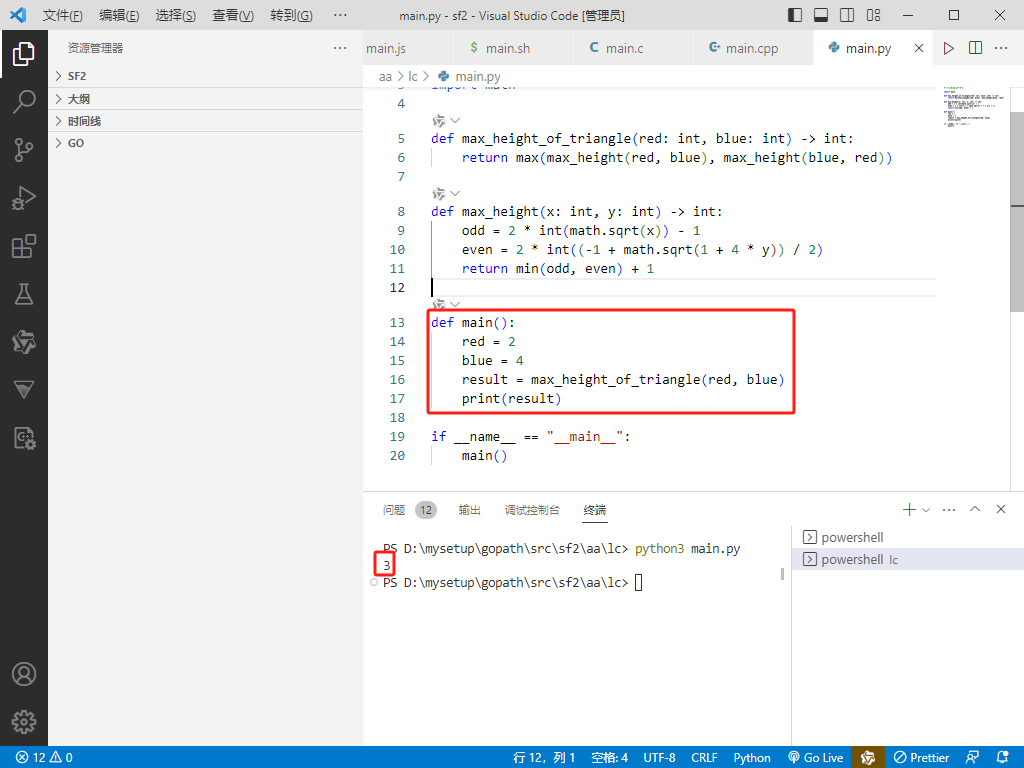Image resolution: width=1024 pixels, height=768 pixels.
Task: Switch to the main.sh tab
Action: pyautogui.click(x=513, y=48)
